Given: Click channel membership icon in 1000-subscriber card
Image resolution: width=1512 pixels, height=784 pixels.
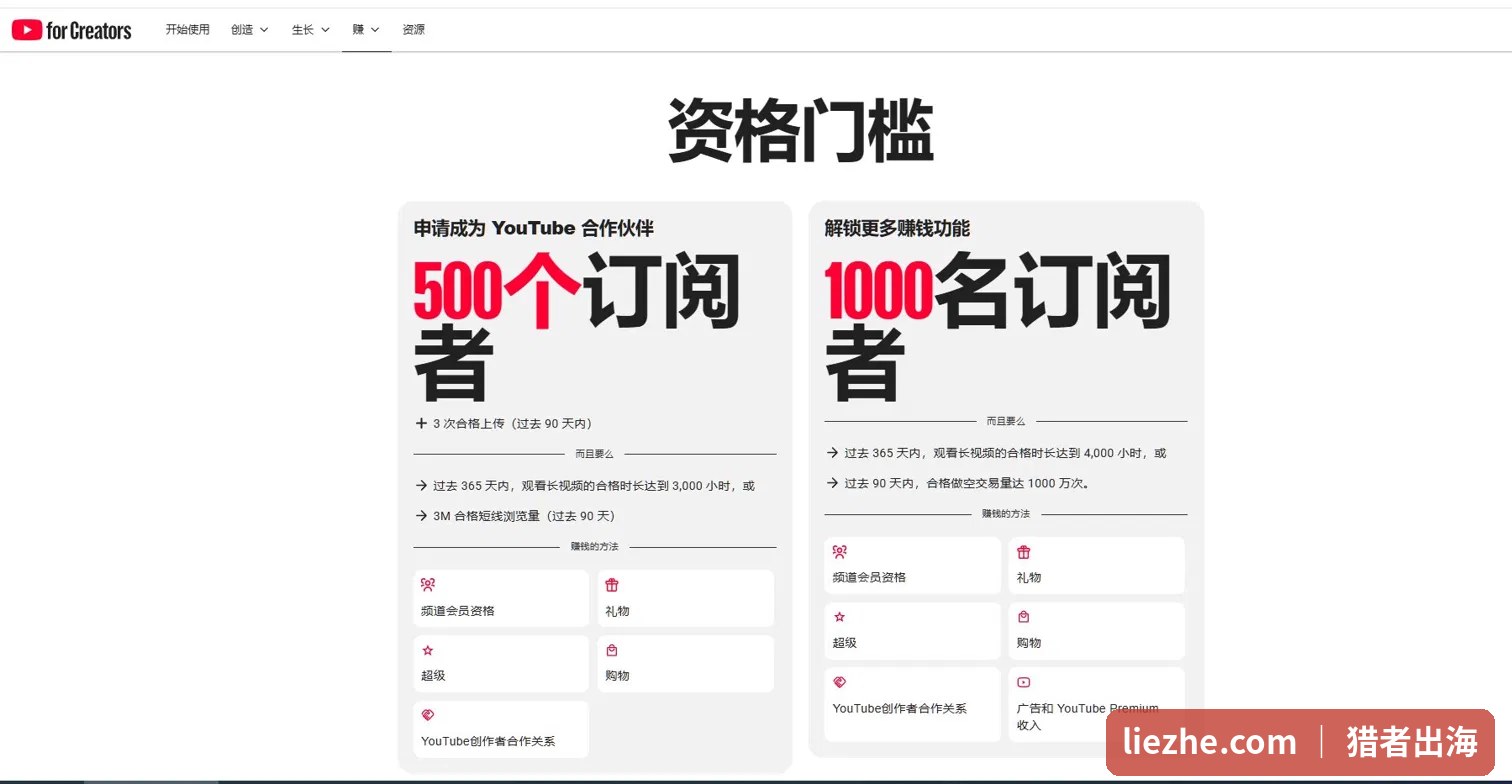Looking at the screenshot, I should (840, 552).
